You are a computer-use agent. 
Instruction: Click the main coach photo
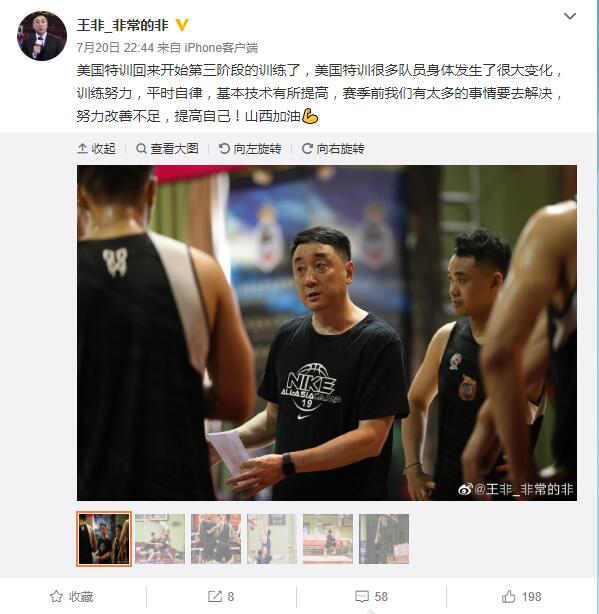(327, 333)
